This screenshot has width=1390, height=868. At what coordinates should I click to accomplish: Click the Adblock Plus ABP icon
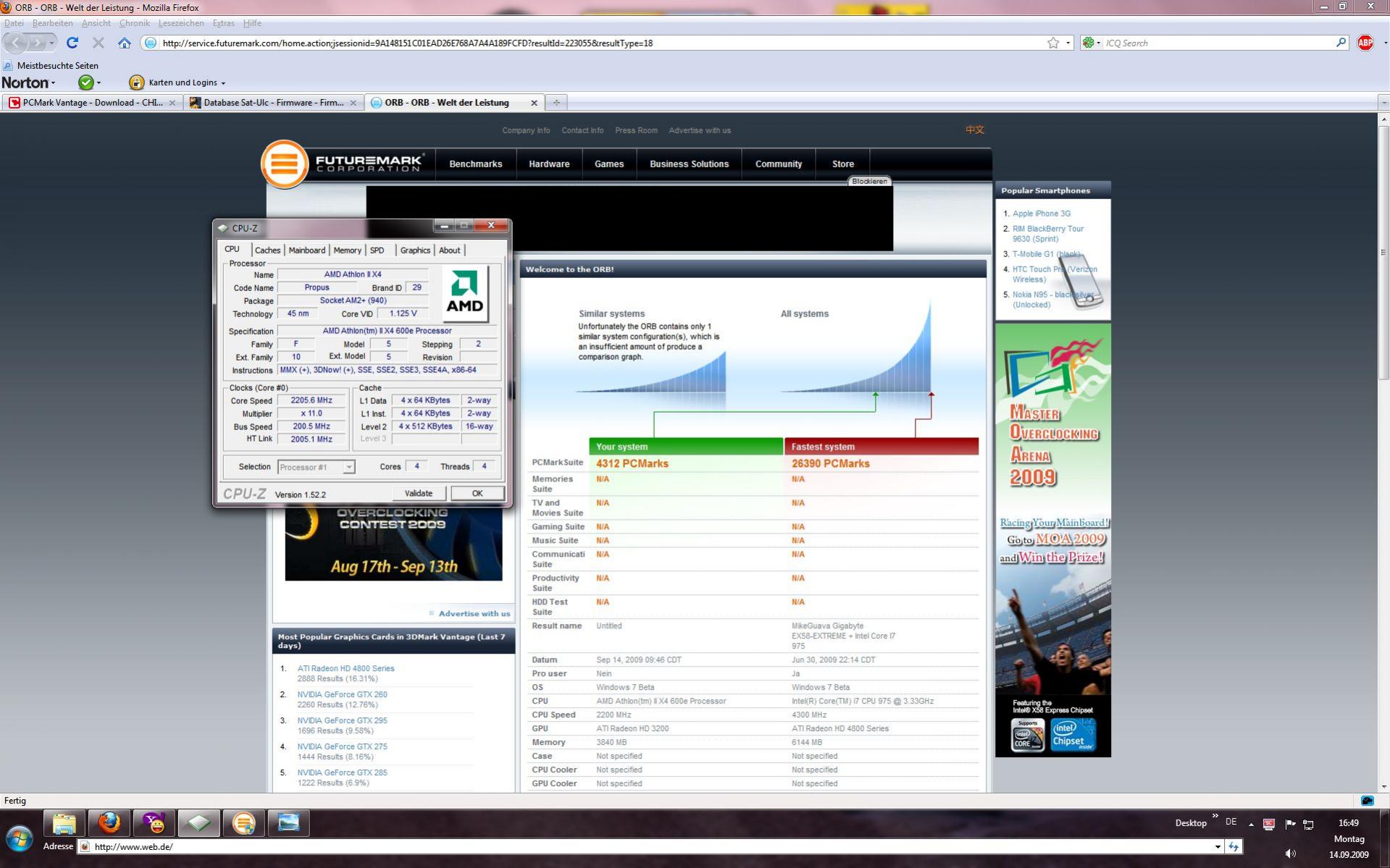[x=1365, y=43]
